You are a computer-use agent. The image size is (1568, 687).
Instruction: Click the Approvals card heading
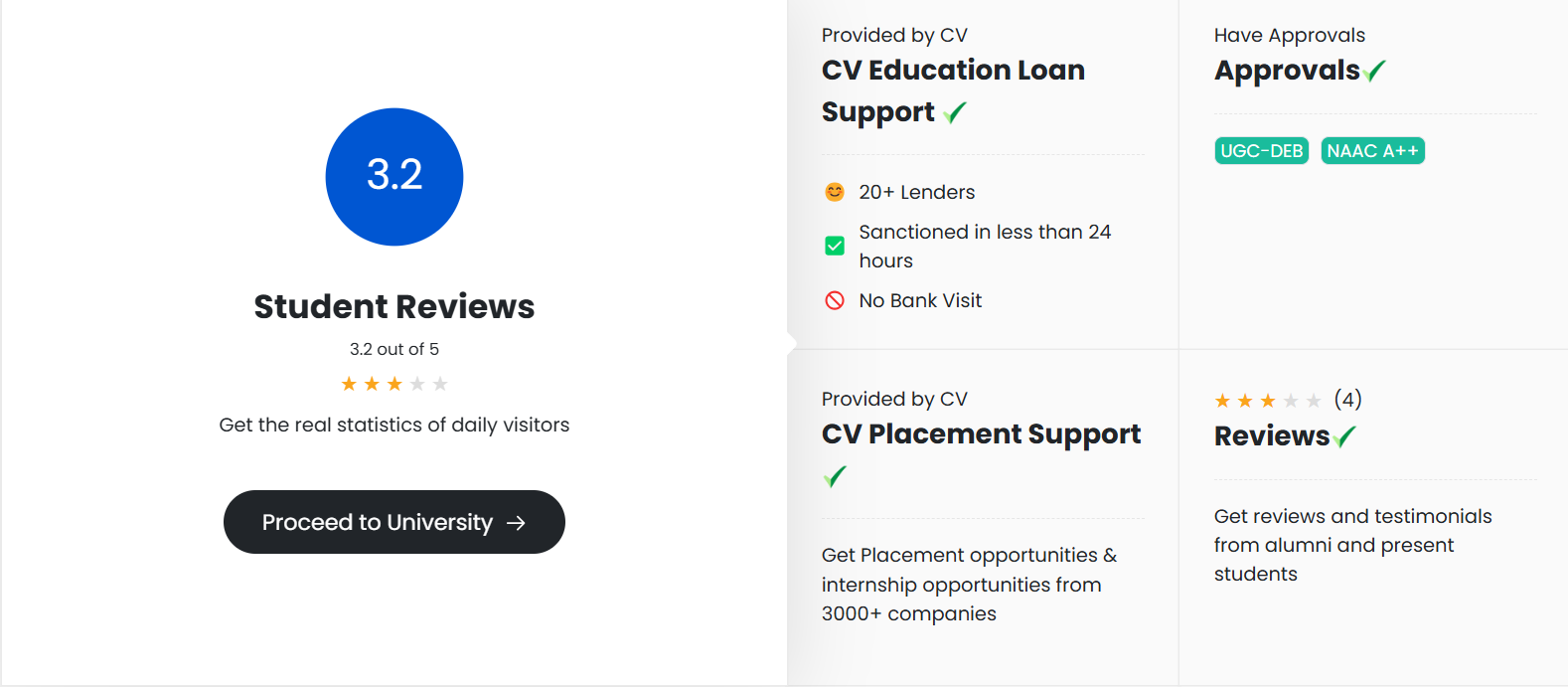(1287, 71)
